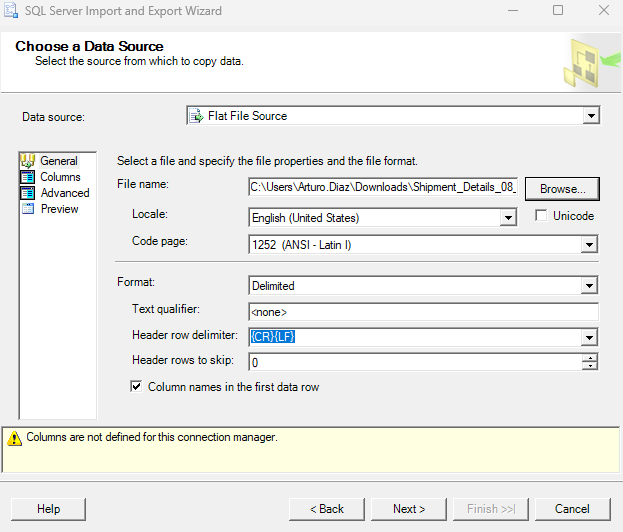Click the Flat File Source icon

click(x=196, y=116)
